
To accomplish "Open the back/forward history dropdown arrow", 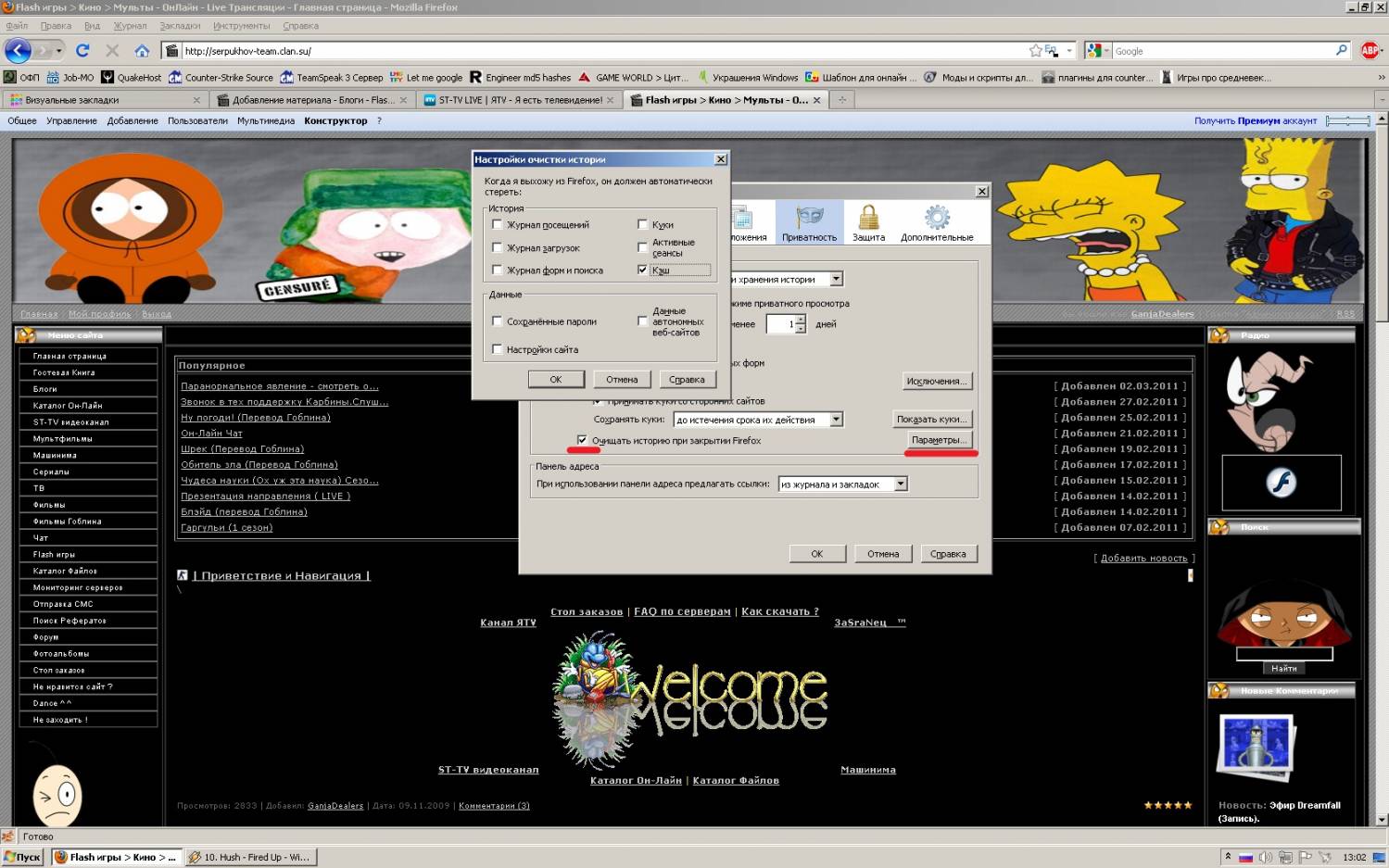I will (59, 50).
